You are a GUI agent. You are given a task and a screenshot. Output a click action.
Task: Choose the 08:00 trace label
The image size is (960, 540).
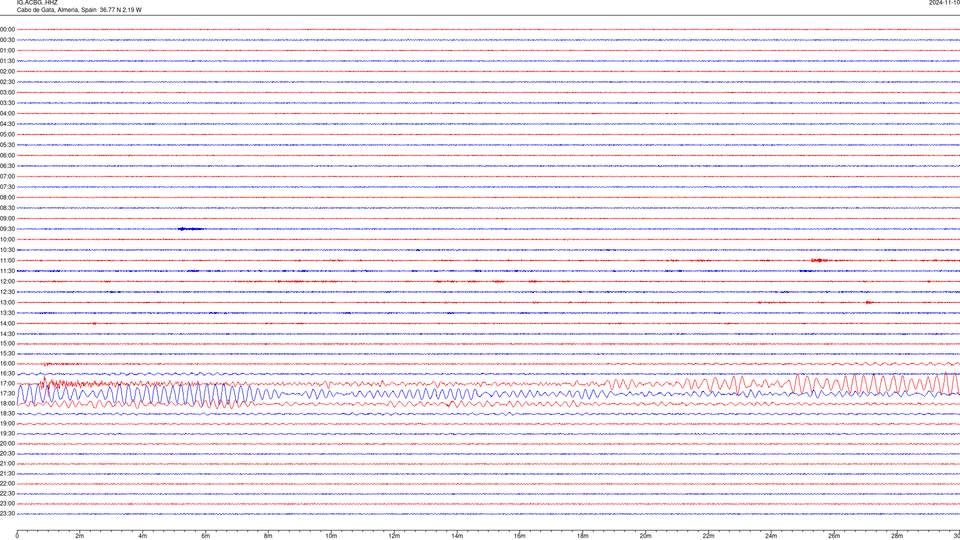point(7,197)
